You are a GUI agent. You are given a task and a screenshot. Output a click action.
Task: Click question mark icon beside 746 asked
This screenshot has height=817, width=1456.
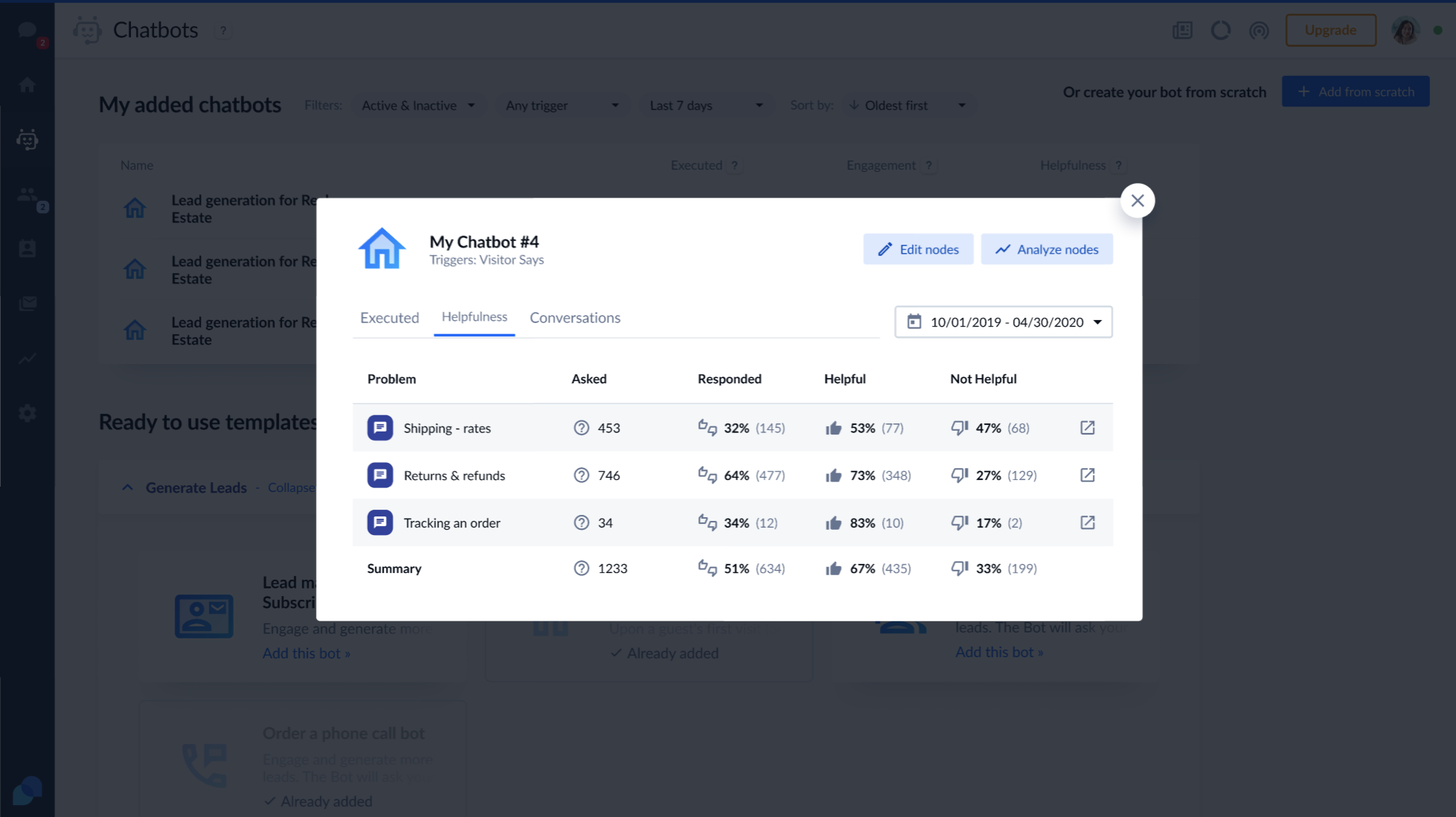[581, 475]
